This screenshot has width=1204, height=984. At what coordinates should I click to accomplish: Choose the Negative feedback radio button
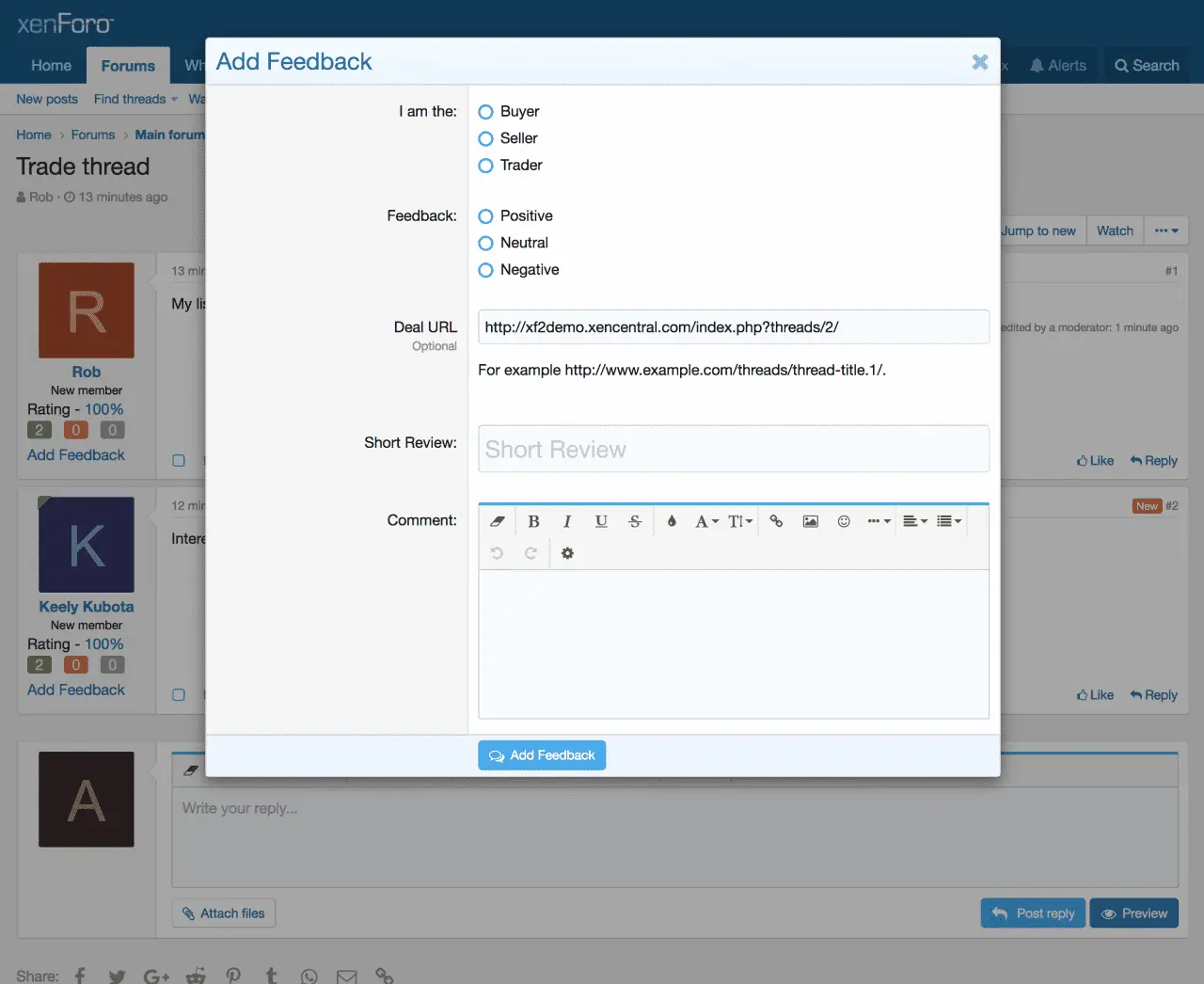click(486, 270)
